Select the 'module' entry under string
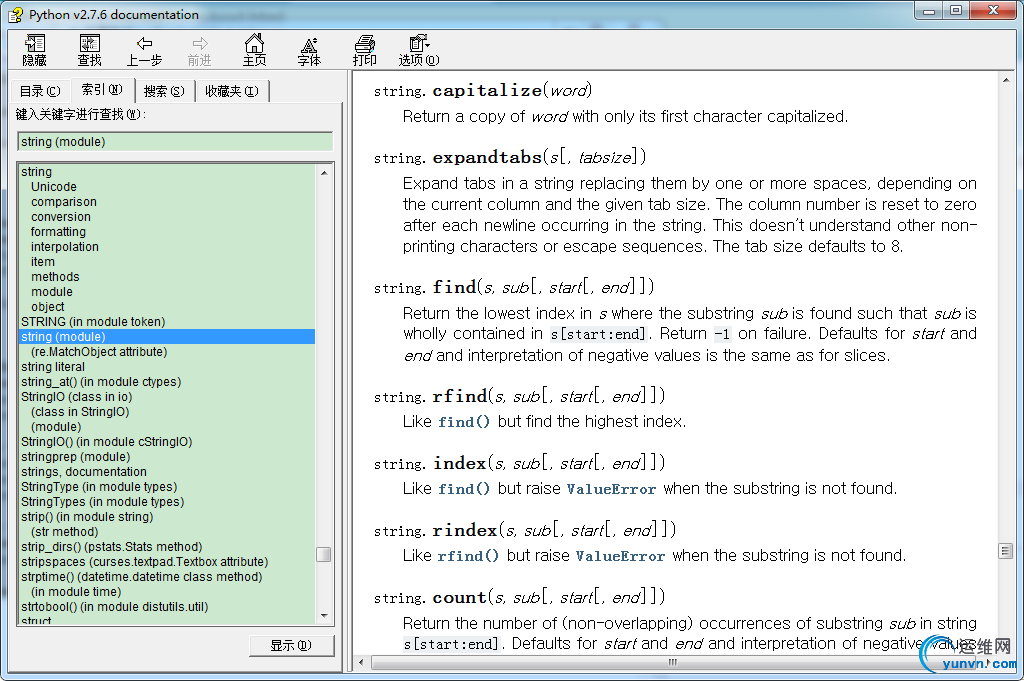The width and height of the screenshot is (1024, 681). (52, 292)
